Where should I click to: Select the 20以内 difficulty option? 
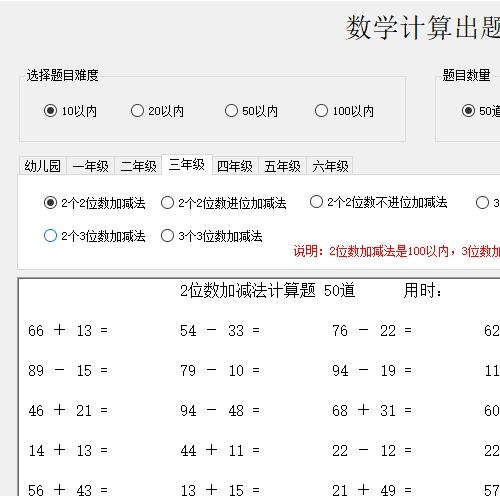coord(157,111)
